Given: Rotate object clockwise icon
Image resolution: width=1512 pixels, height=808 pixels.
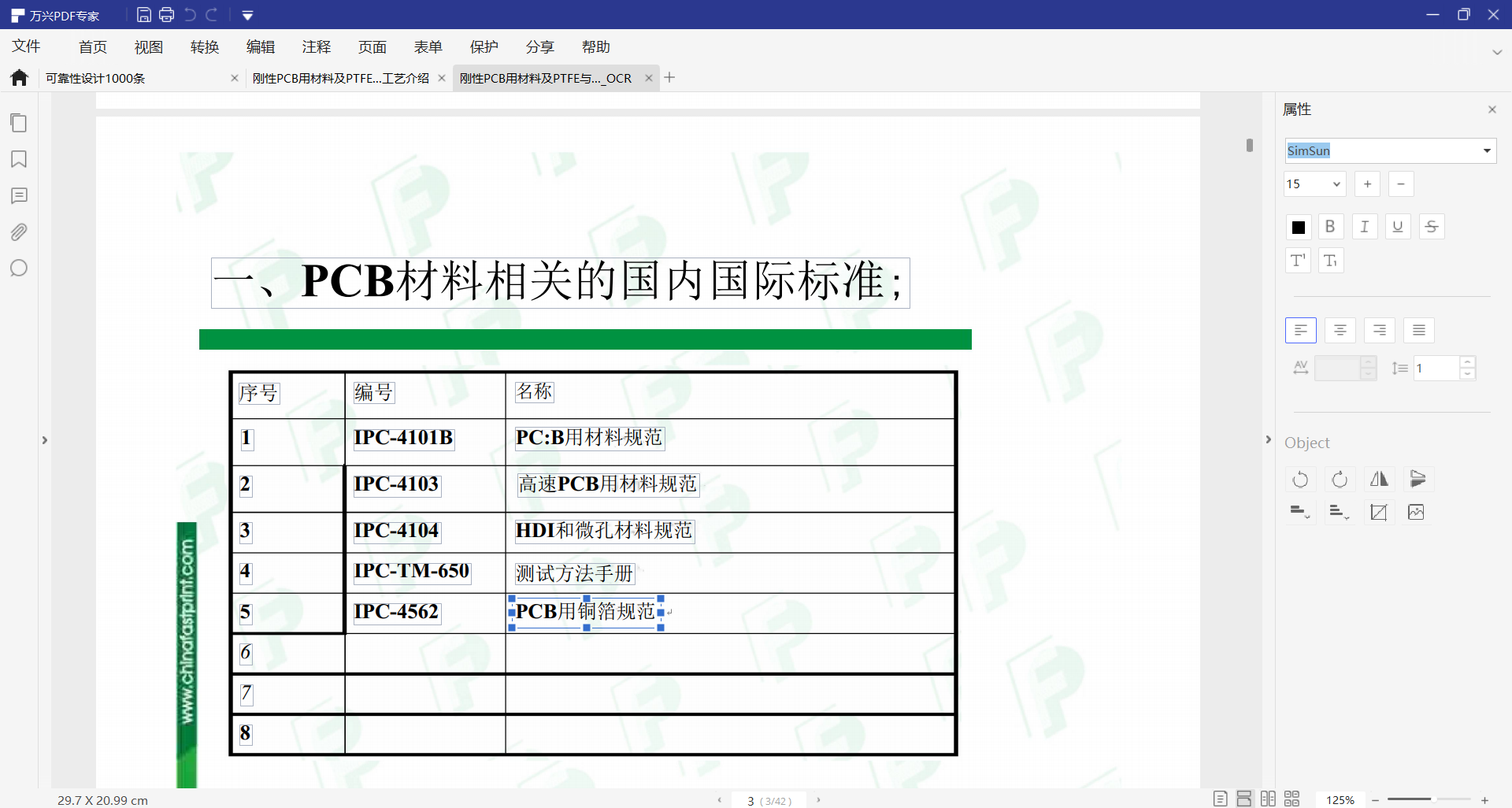Looking at the screenshot, I should pos(1340,479).
